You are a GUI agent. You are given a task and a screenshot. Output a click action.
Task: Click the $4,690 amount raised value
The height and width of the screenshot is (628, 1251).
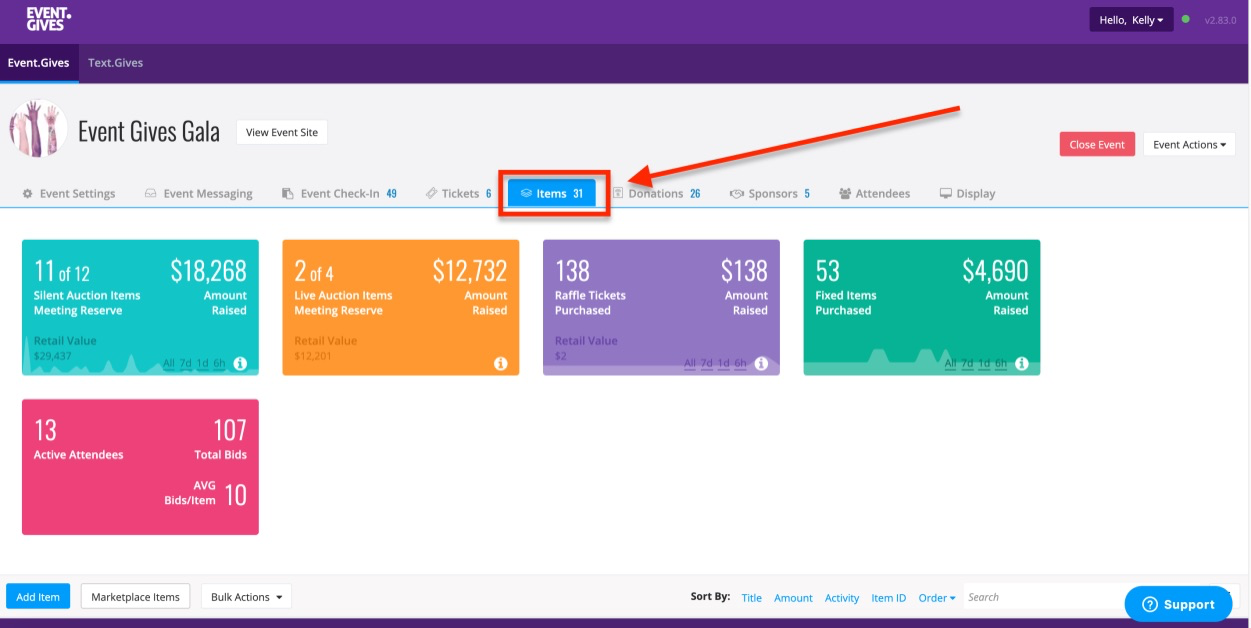(x=995, y=271)
